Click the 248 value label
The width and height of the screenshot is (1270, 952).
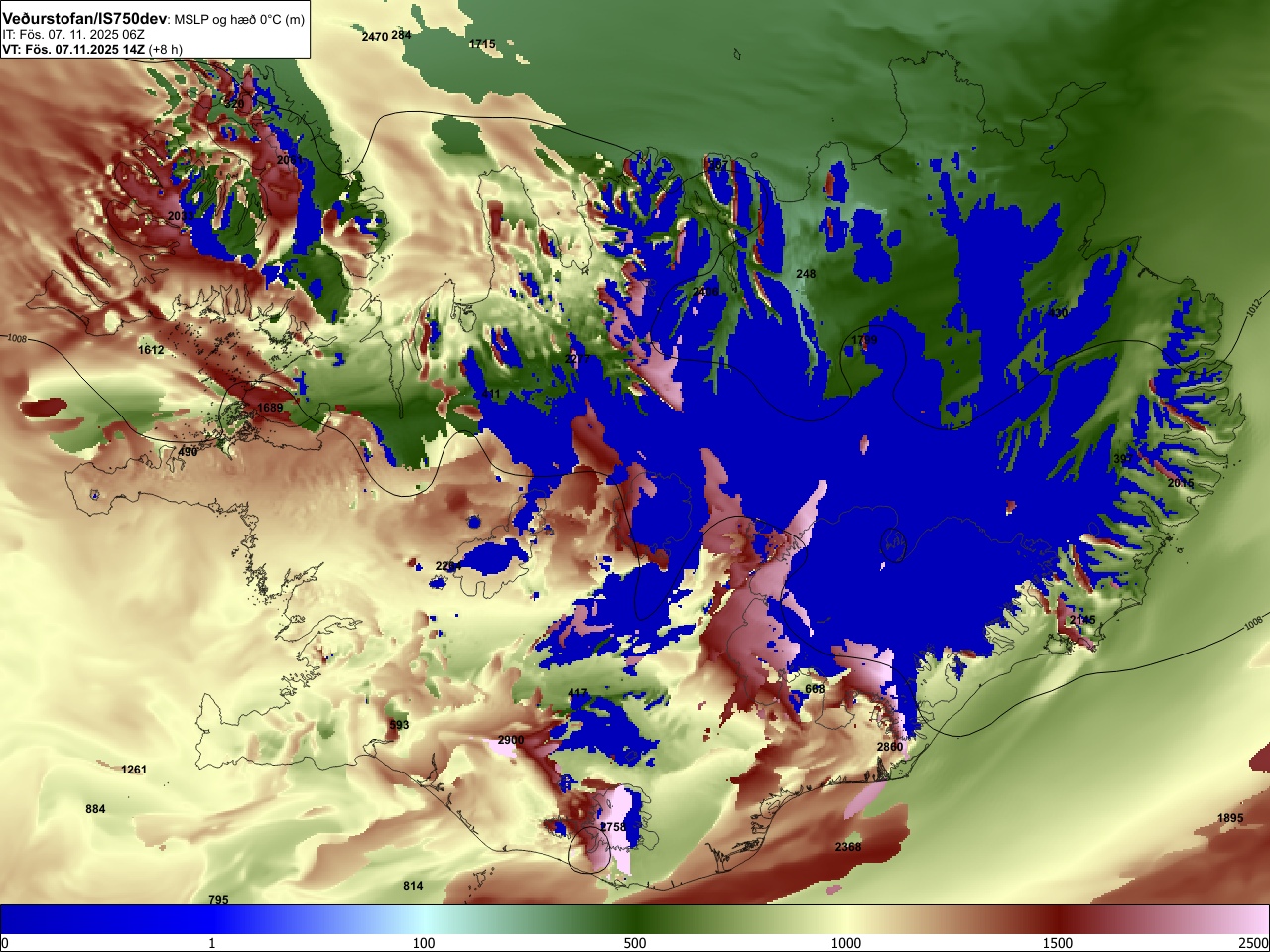(806, 274)
